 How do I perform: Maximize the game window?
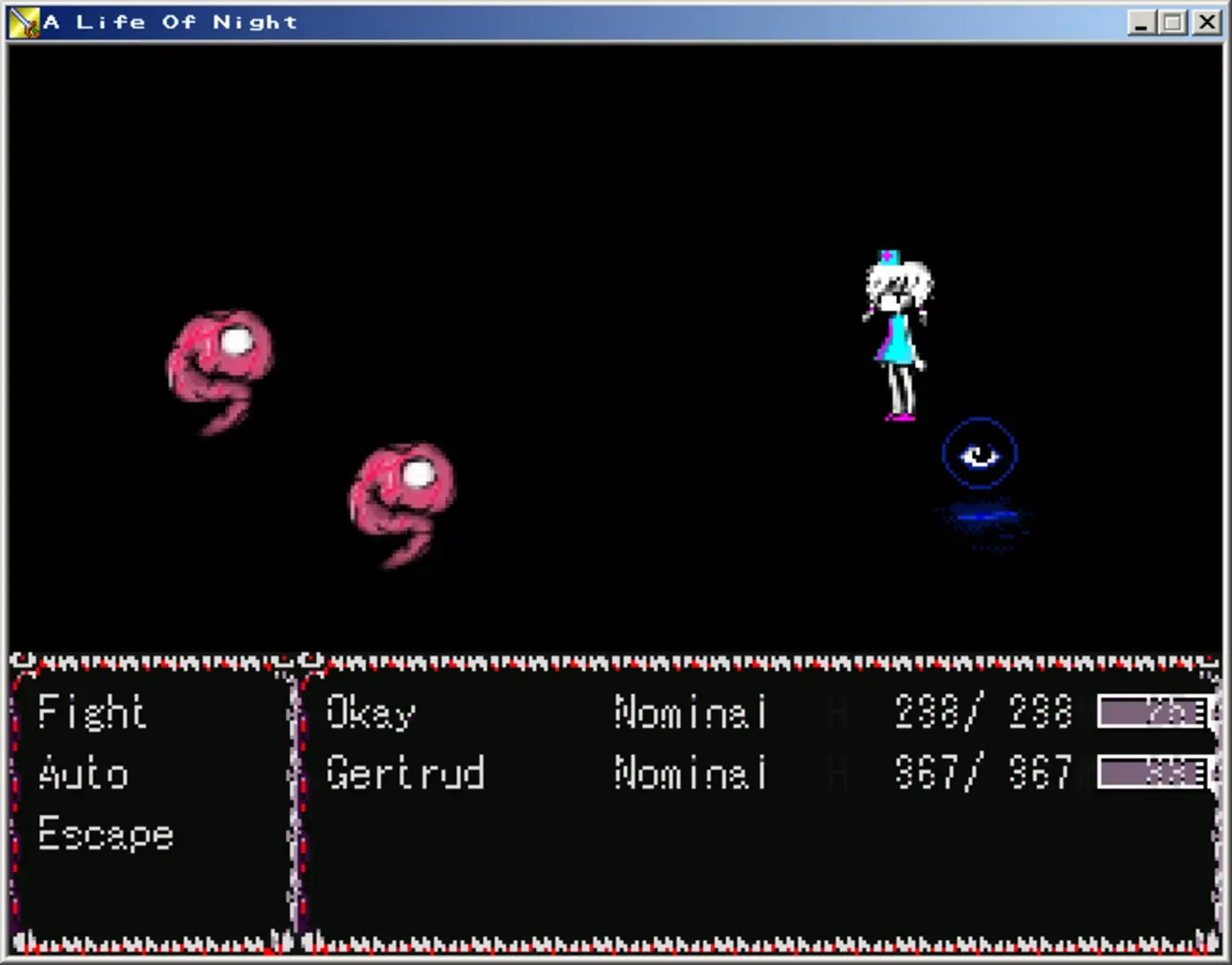point(1174,22)
